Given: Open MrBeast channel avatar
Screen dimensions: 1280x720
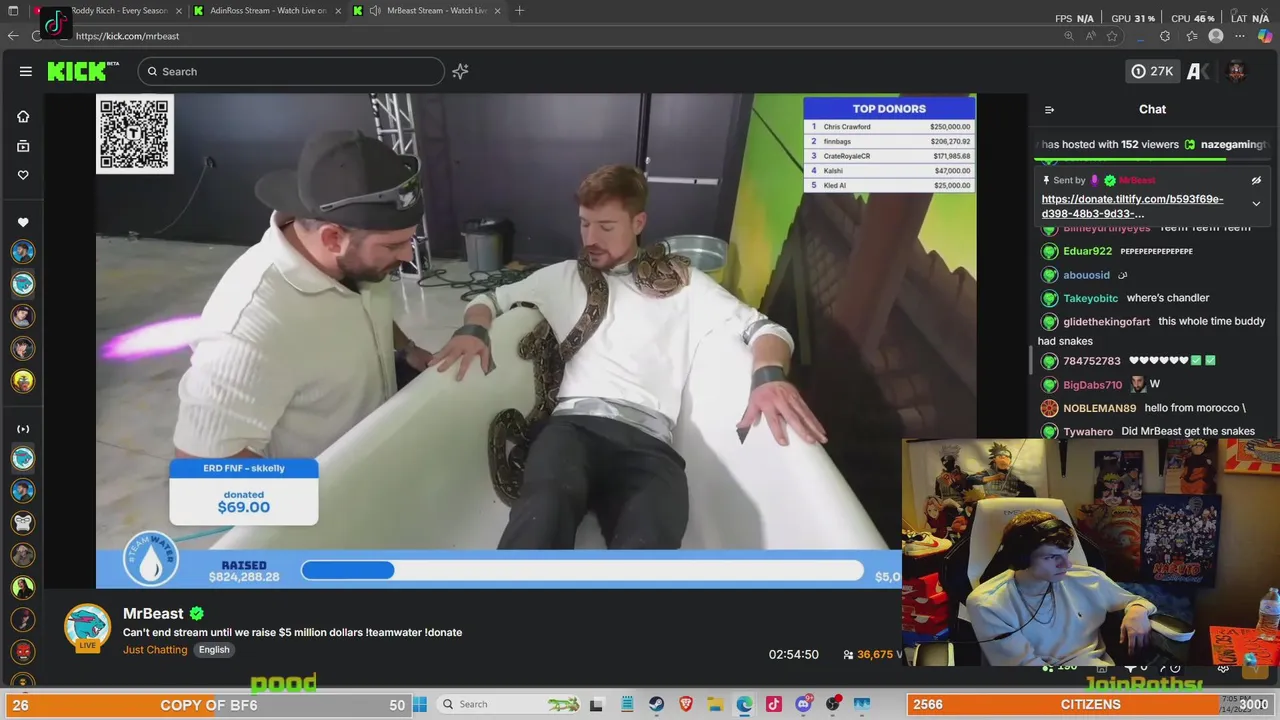Looking at the screenshot, I should coord(88,627).
